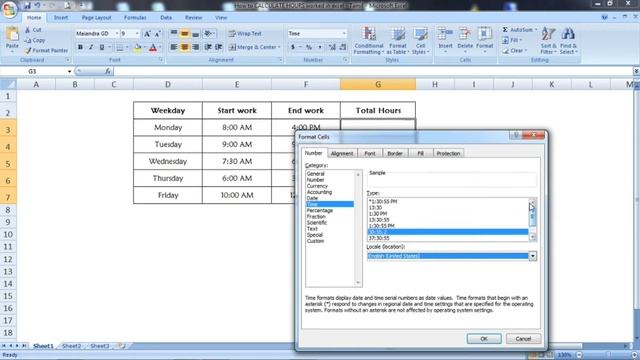
Task: Toggle Bold formatting
Action: coord(80,47)
